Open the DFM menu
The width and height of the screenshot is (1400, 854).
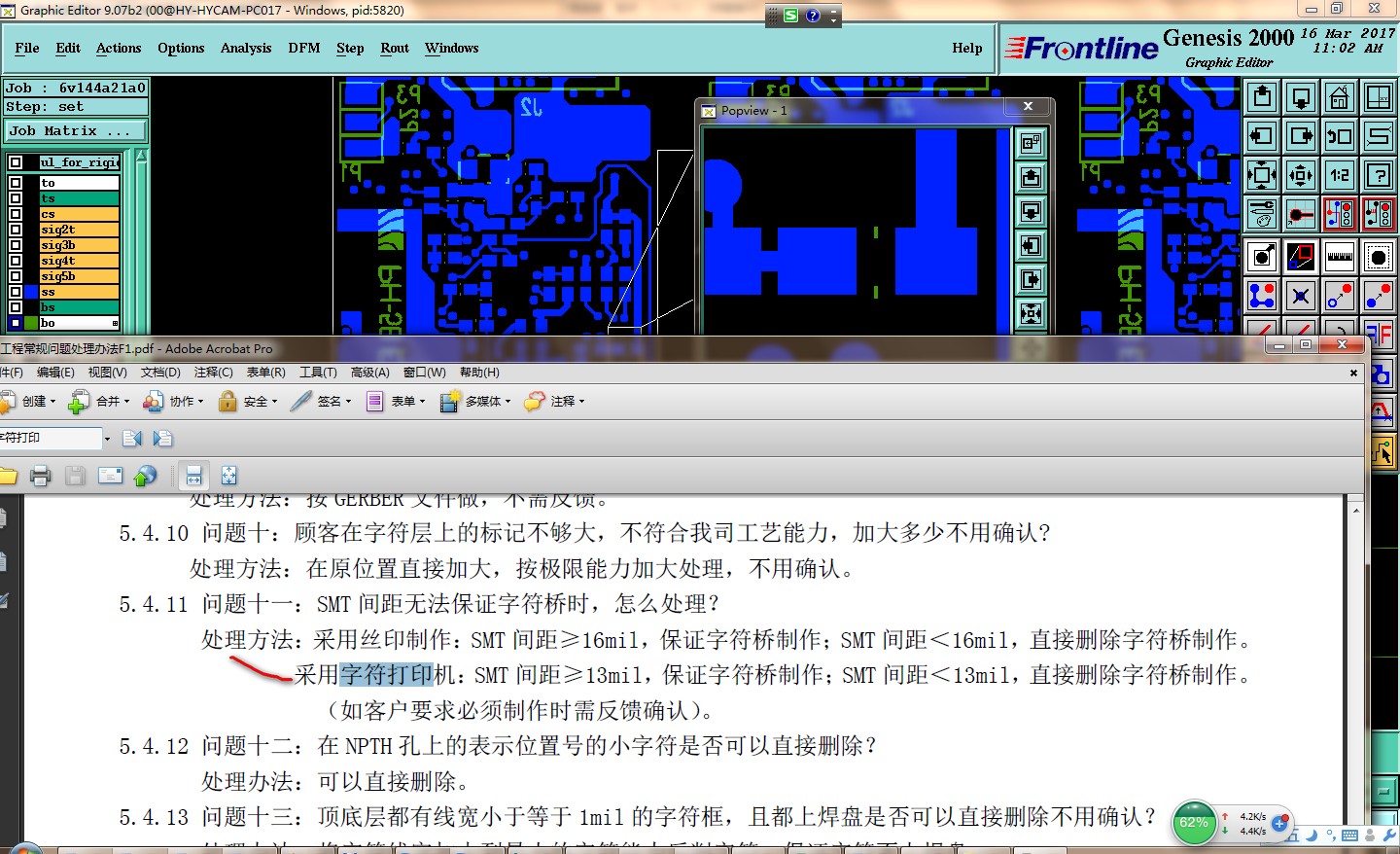tap(304, 49)
